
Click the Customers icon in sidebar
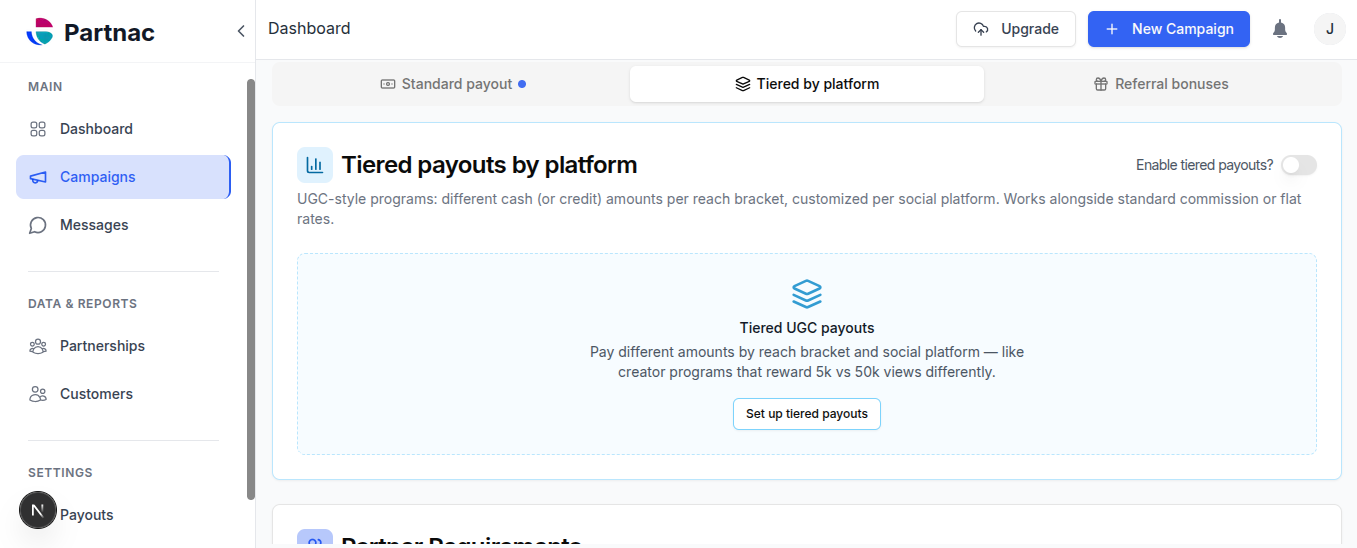[38, 394]
